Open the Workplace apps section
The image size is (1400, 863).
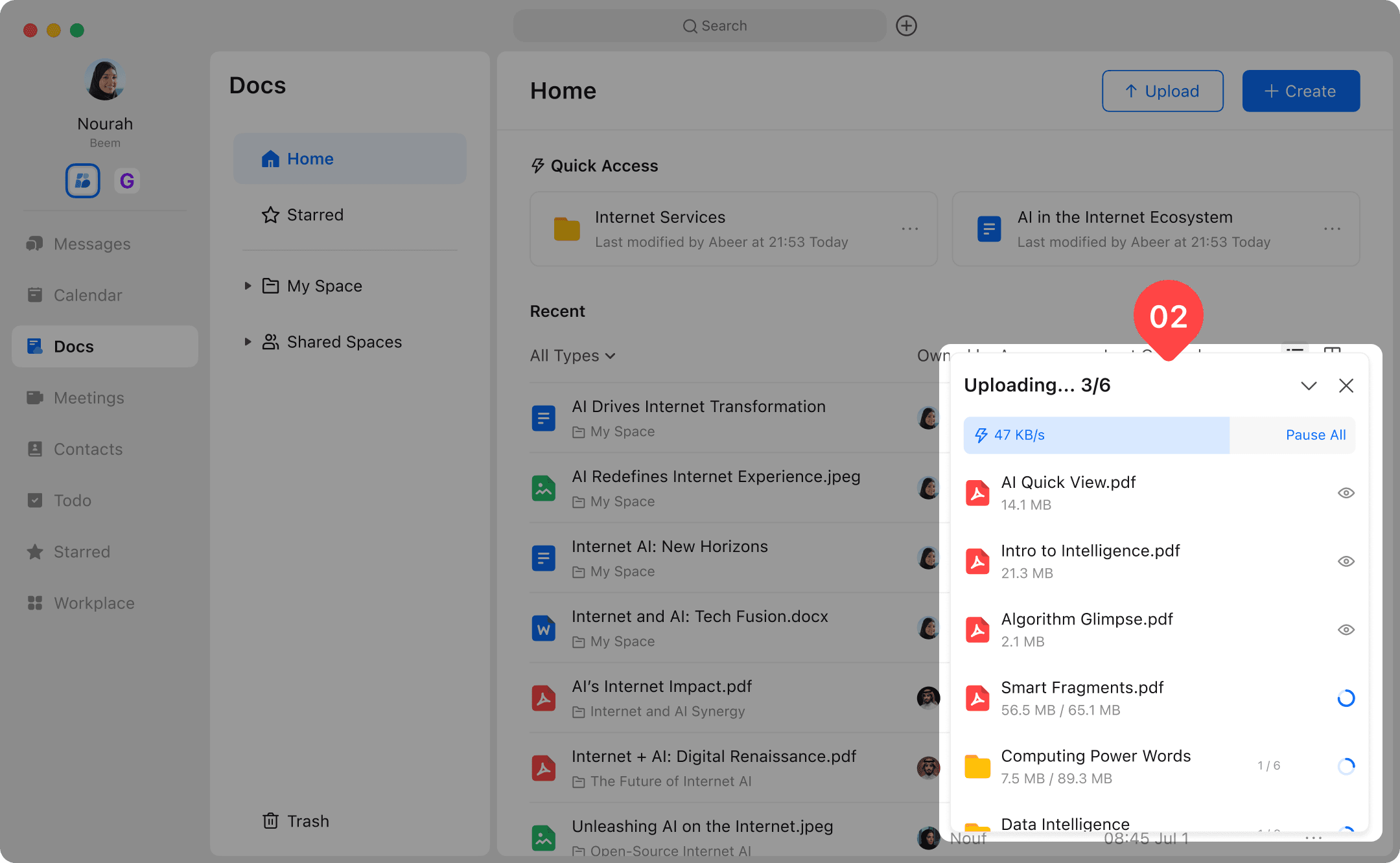click(x=94, y=603)
